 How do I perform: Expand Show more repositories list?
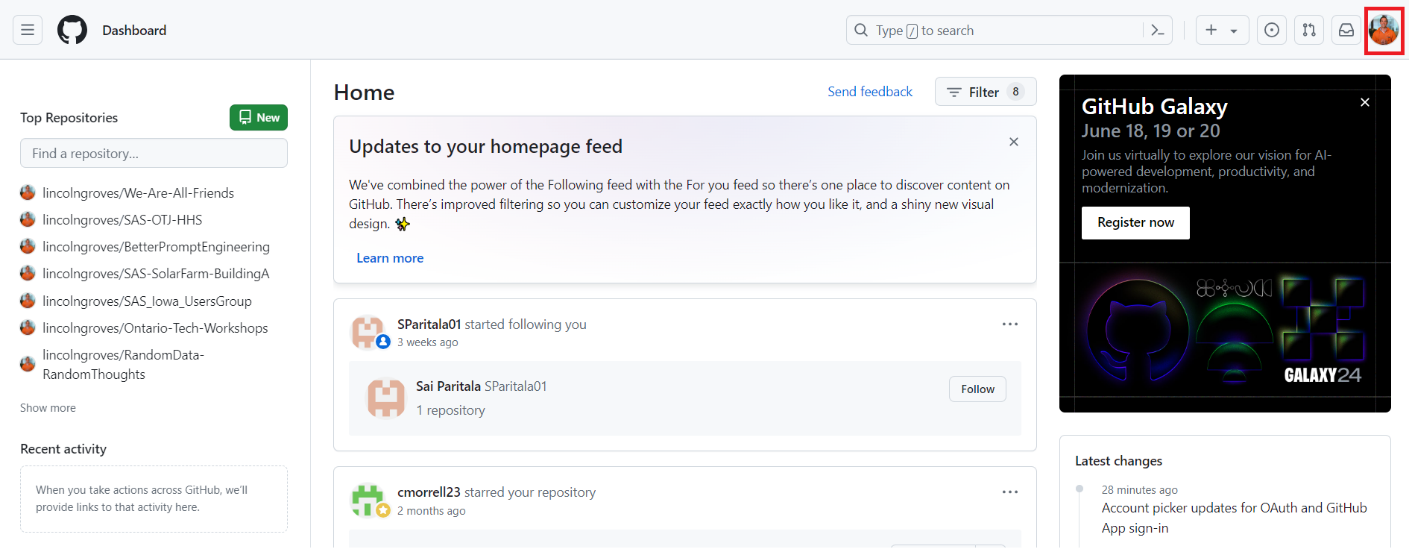48,408
